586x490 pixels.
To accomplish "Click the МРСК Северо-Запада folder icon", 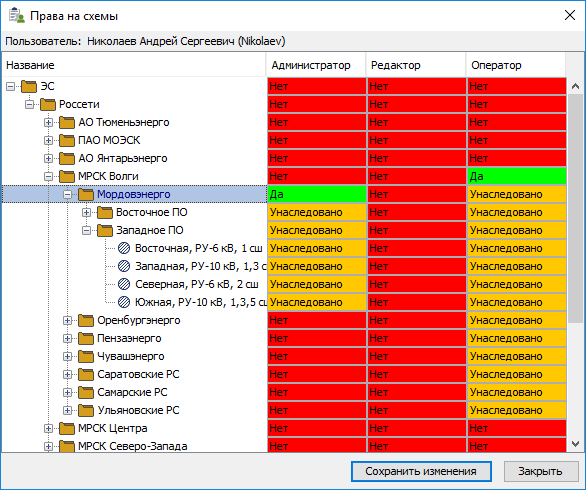I will pyautogui.click(x=67, y=446).
